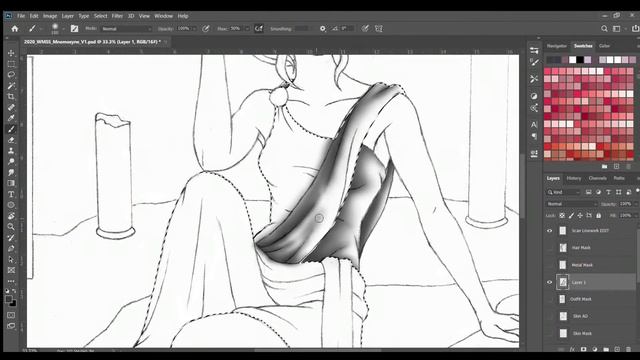Show the Skin Mask layer
The height and width of the screenshot is (360, 640).
tap(549, 333)
